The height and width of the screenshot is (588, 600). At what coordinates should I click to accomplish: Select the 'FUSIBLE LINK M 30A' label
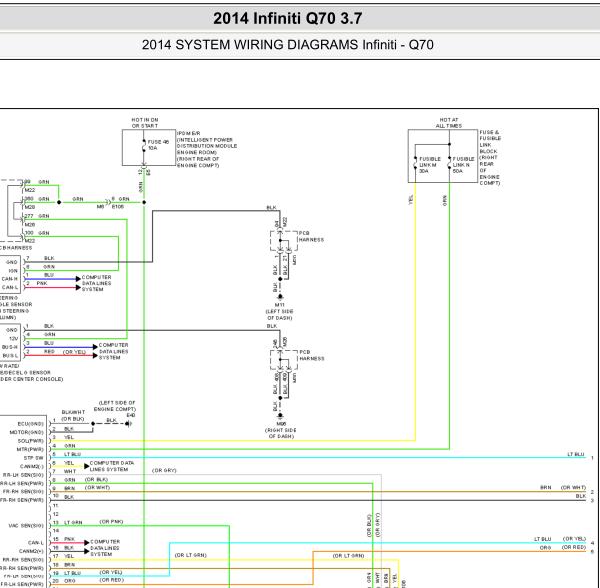click(430, 165)
